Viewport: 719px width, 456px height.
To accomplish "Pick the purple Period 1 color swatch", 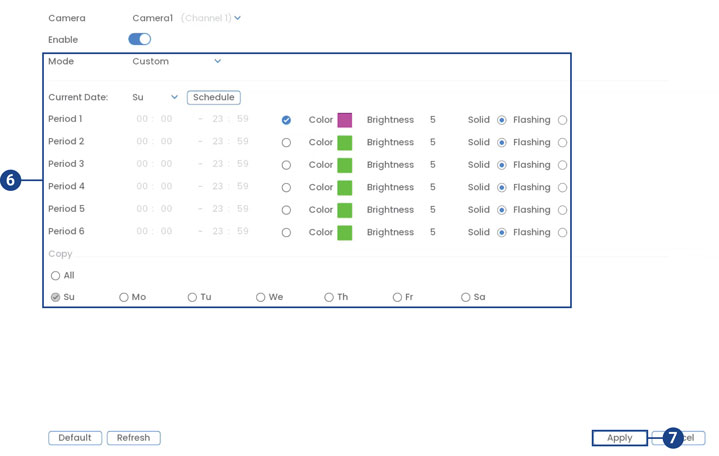I will [345, 120].
